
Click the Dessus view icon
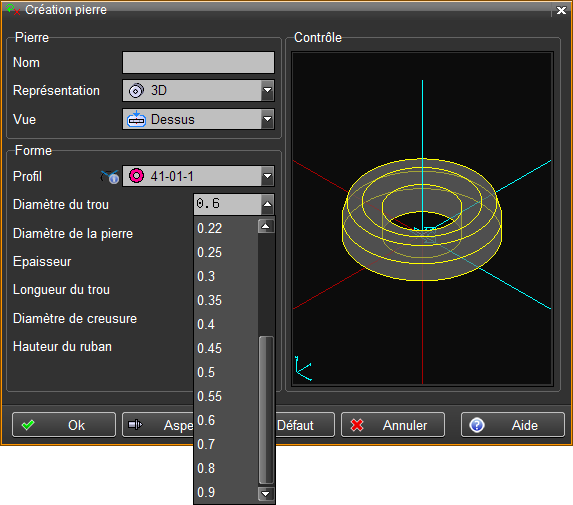pos(136,119)
